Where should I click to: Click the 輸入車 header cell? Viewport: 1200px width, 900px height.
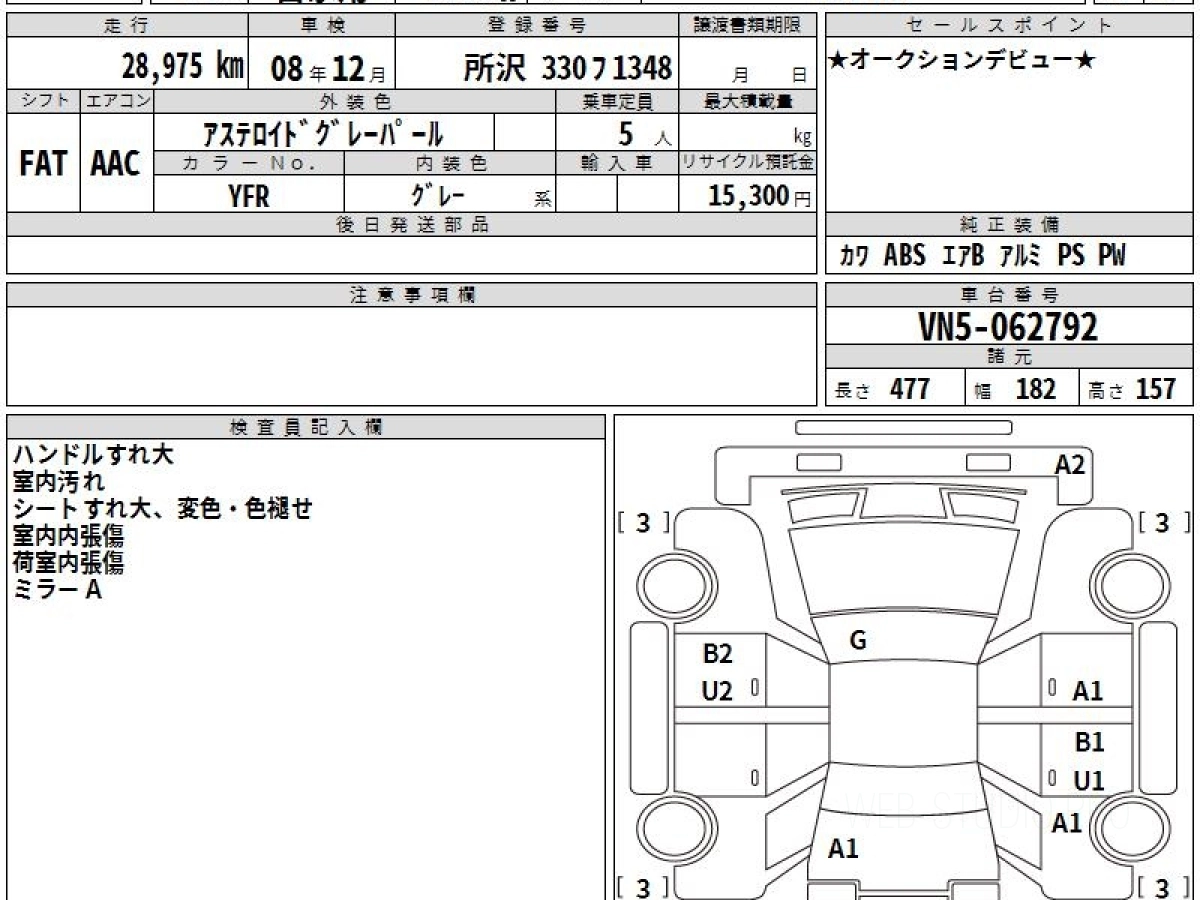click(x=617, y=163)
